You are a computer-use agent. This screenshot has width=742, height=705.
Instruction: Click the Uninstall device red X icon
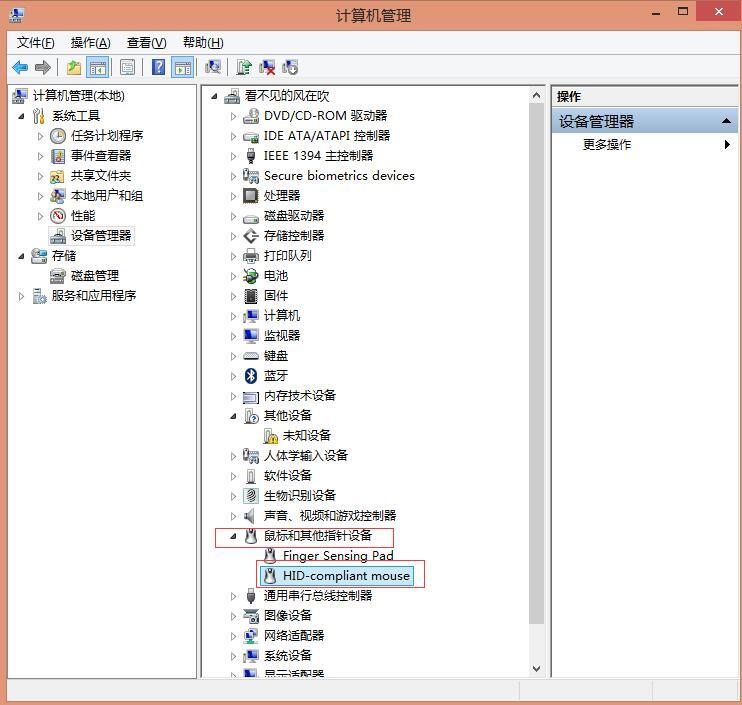267,67
